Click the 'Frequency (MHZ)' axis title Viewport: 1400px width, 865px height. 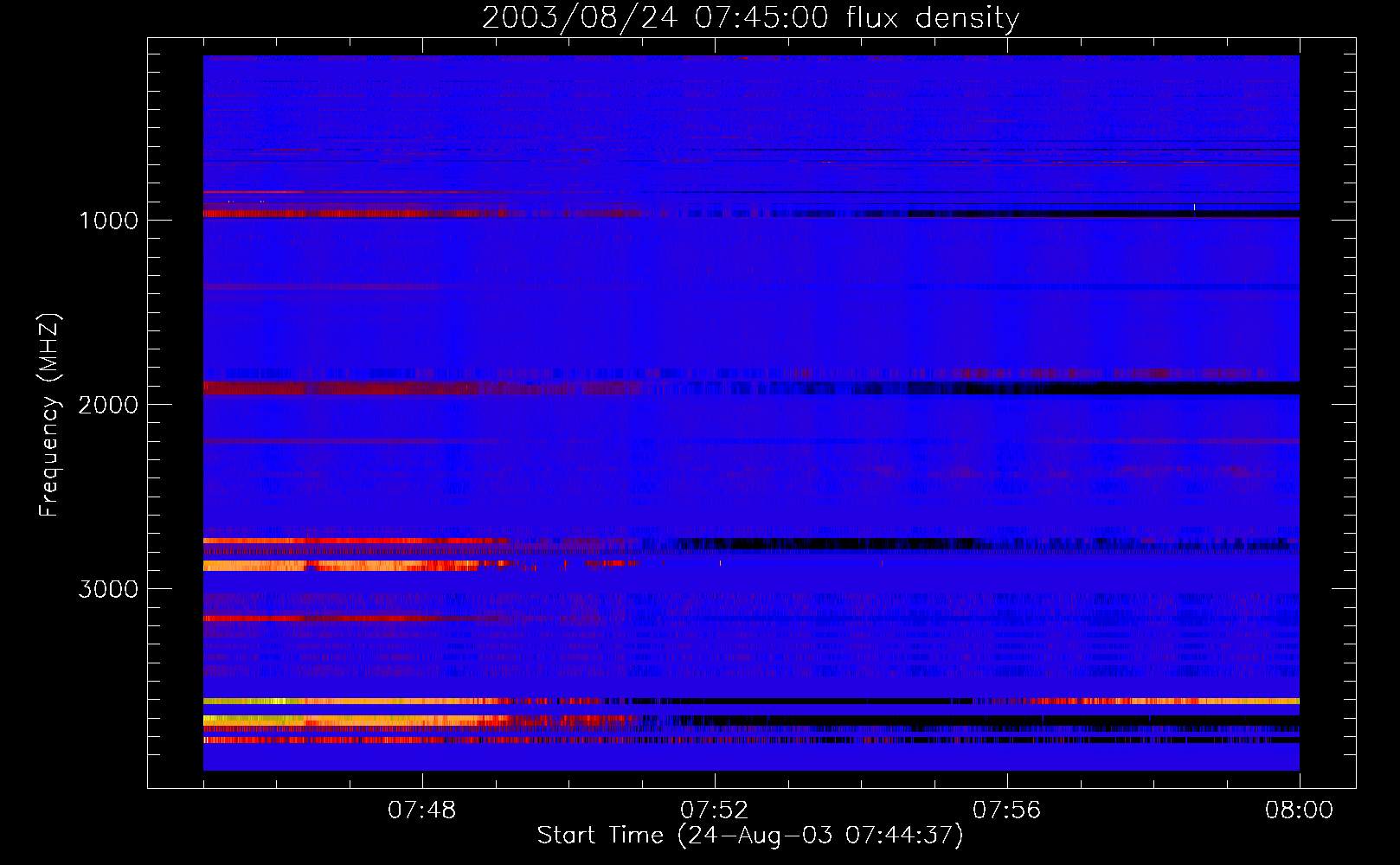[x=49, y=414]
